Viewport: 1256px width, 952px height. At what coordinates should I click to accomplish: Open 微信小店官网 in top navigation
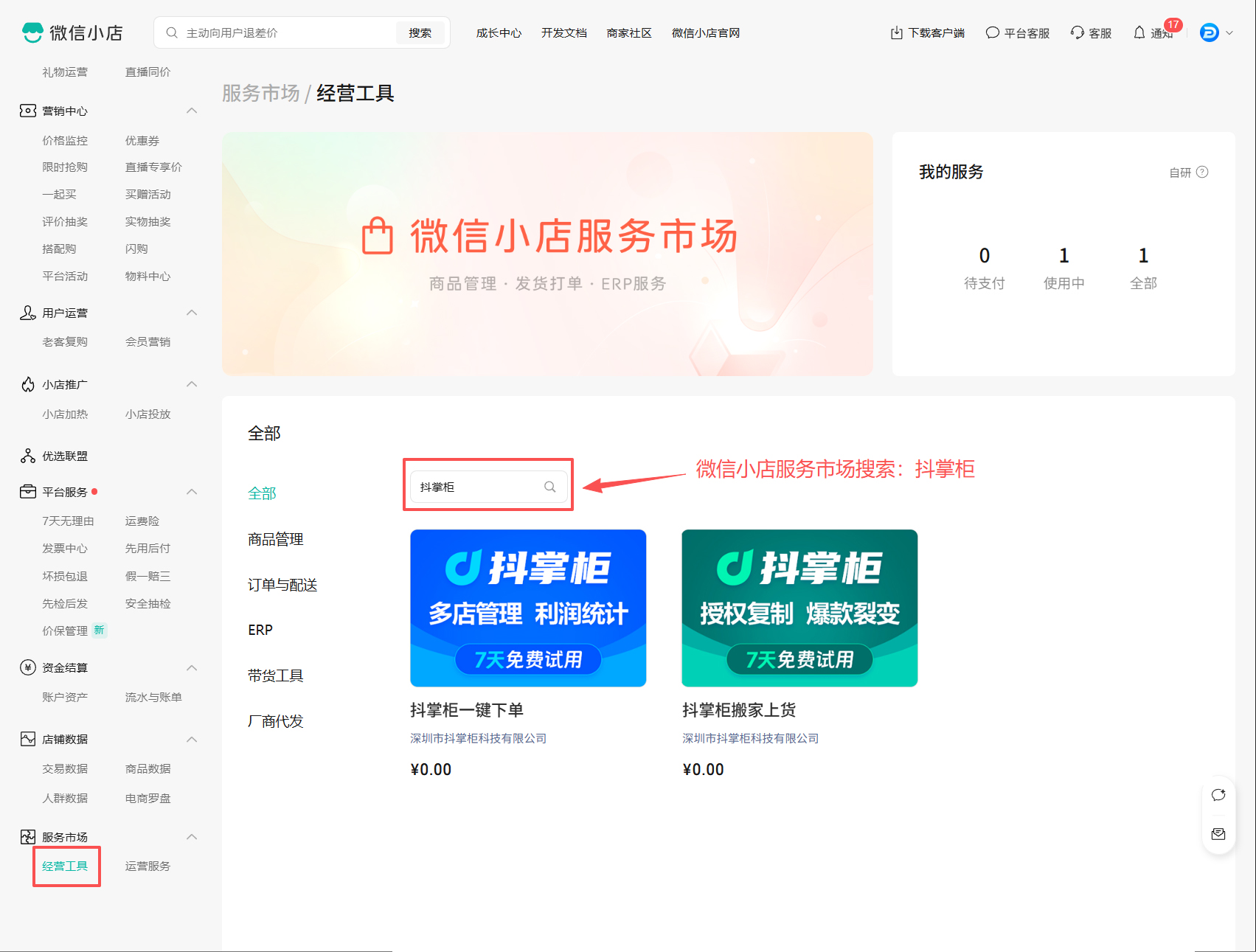tap(706, 33)
